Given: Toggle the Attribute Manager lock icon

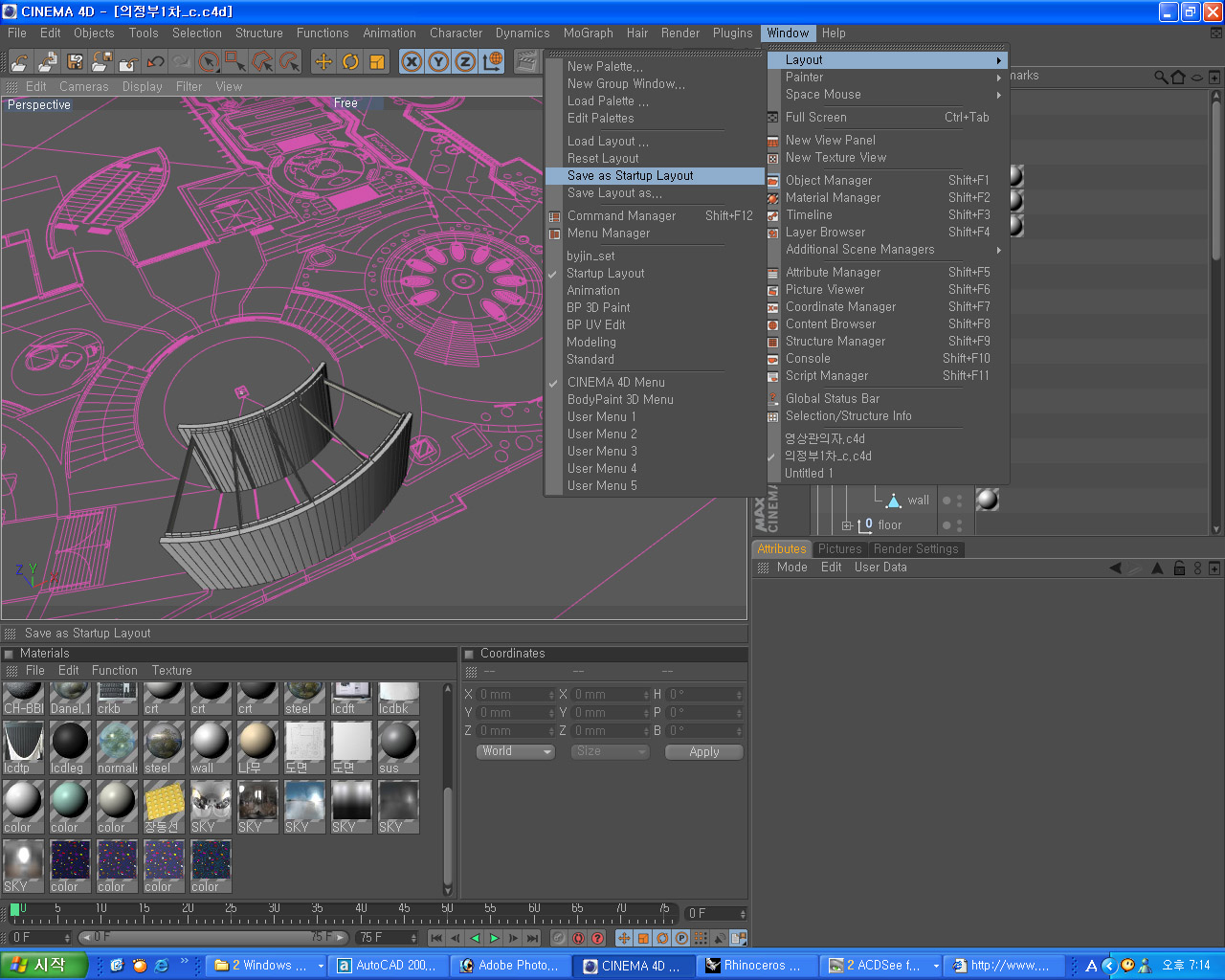Looking at the screenshot, I should (1179, 568).
